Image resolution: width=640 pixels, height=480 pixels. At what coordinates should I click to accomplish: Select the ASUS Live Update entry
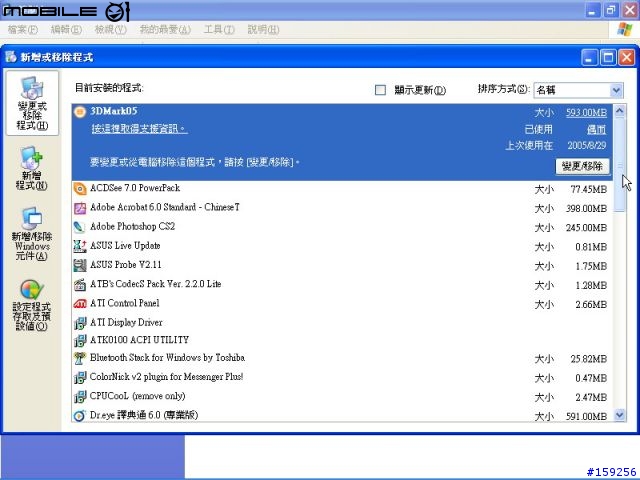(x=342, y=246)
